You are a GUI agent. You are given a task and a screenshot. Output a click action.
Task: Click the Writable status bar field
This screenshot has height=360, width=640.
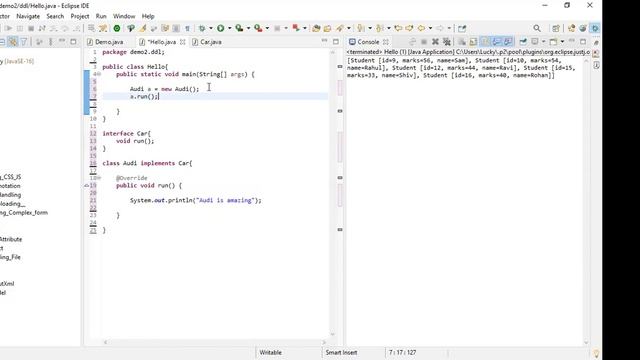270,353
